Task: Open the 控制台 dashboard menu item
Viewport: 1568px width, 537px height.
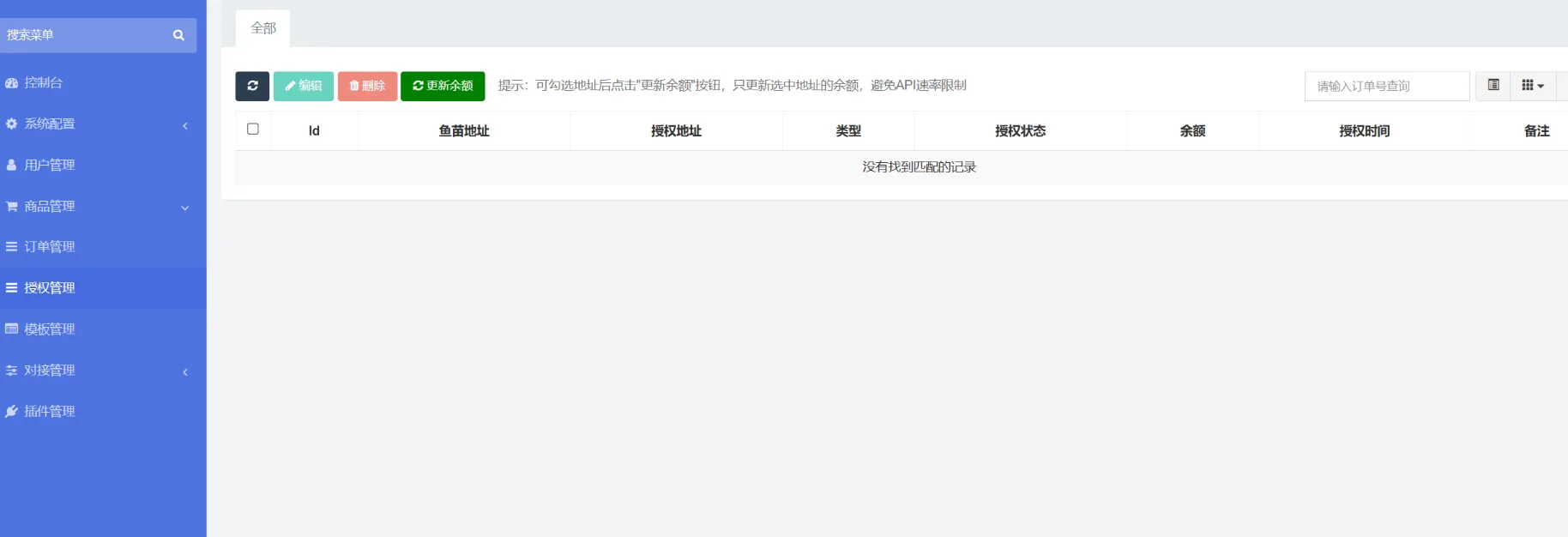Action: click(x=43, y=82)
